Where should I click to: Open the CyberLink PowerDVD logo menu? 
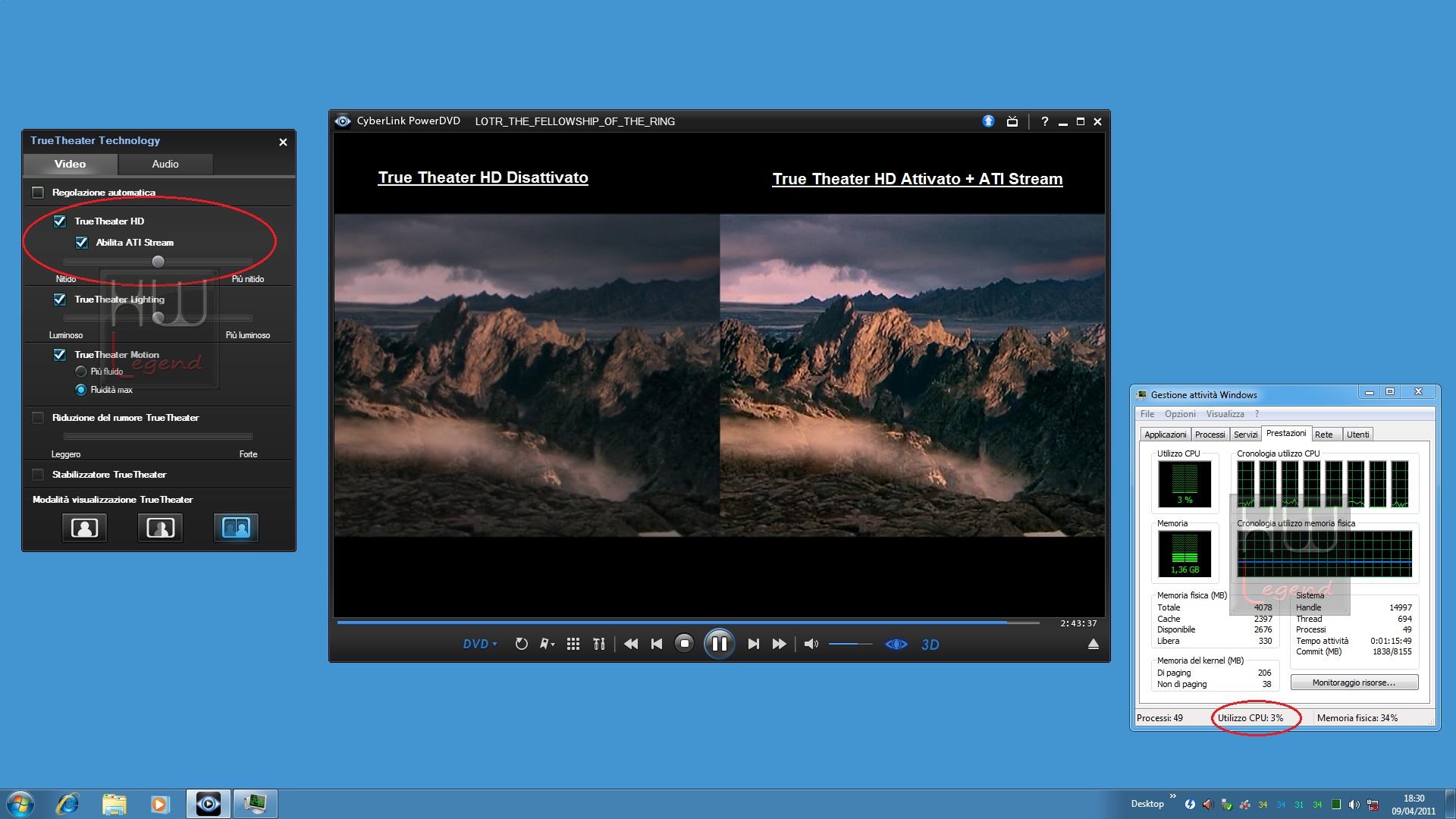pyautogui.click(x=343, y=121)
